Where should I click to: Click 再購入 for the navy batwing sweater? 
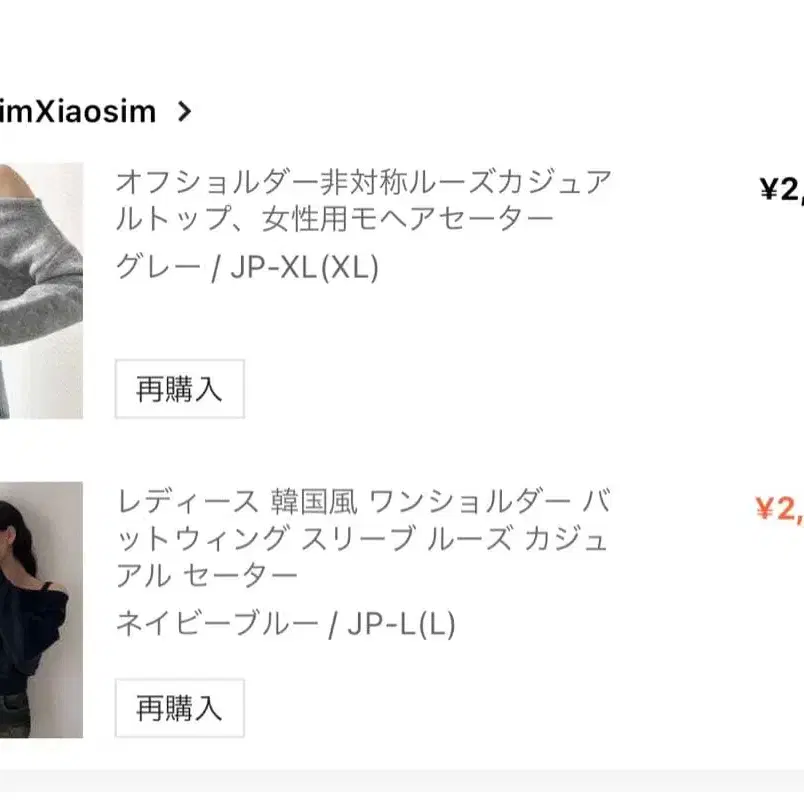(179, 709)
